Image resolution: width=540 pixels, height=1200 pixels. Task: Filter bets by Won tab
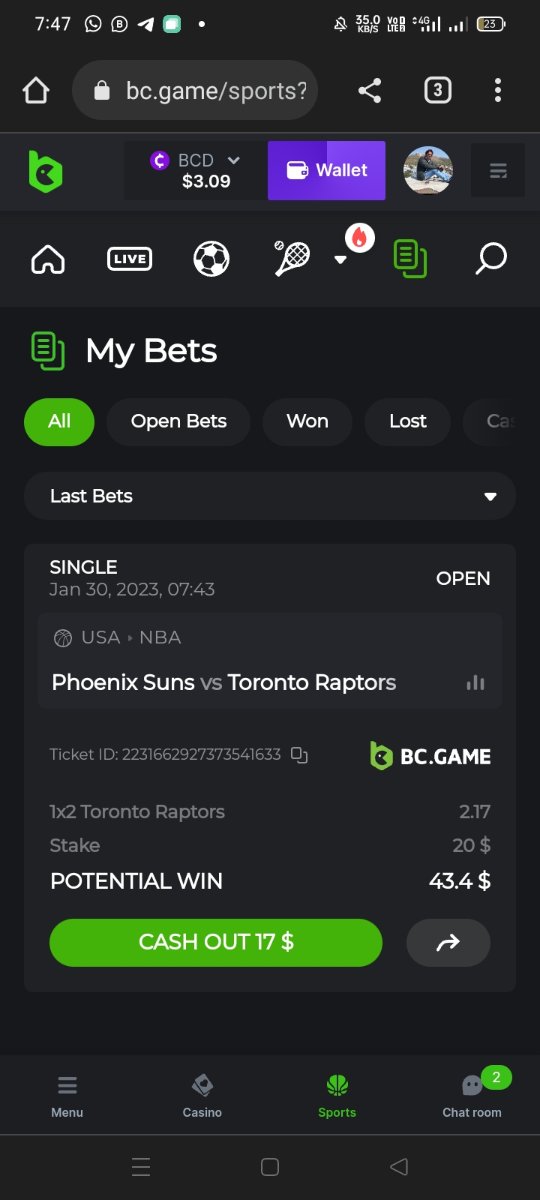(307, 421)
